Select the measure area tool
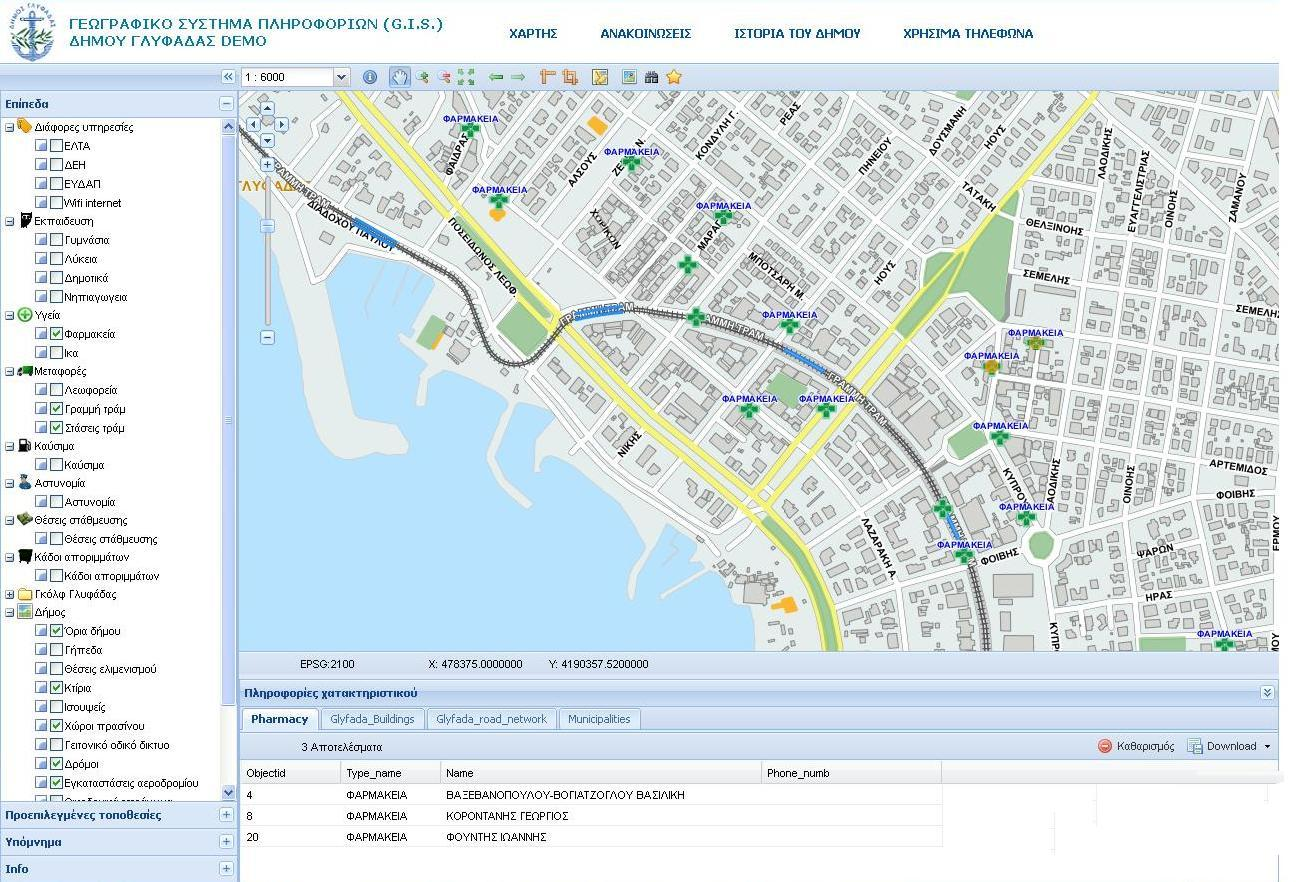 tap(570, 77)
